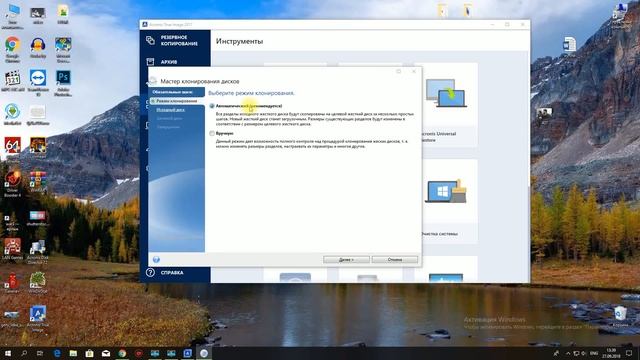Open the CCleaner desktop shortcut
Screen dimensions: 640x360
(x=13, y=280)
